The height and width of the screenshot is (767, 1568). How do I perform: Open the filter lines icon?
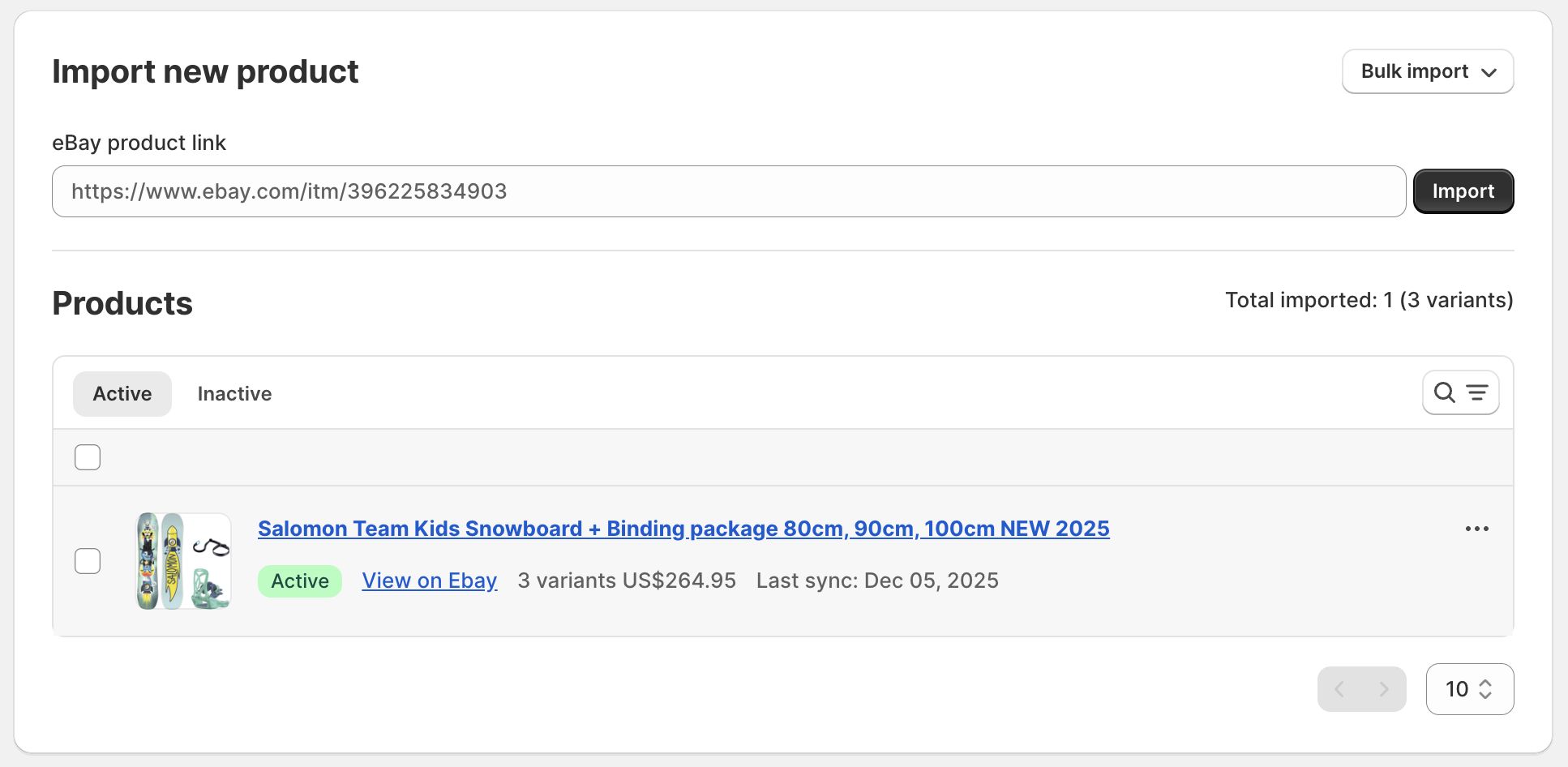point(1477,393)
